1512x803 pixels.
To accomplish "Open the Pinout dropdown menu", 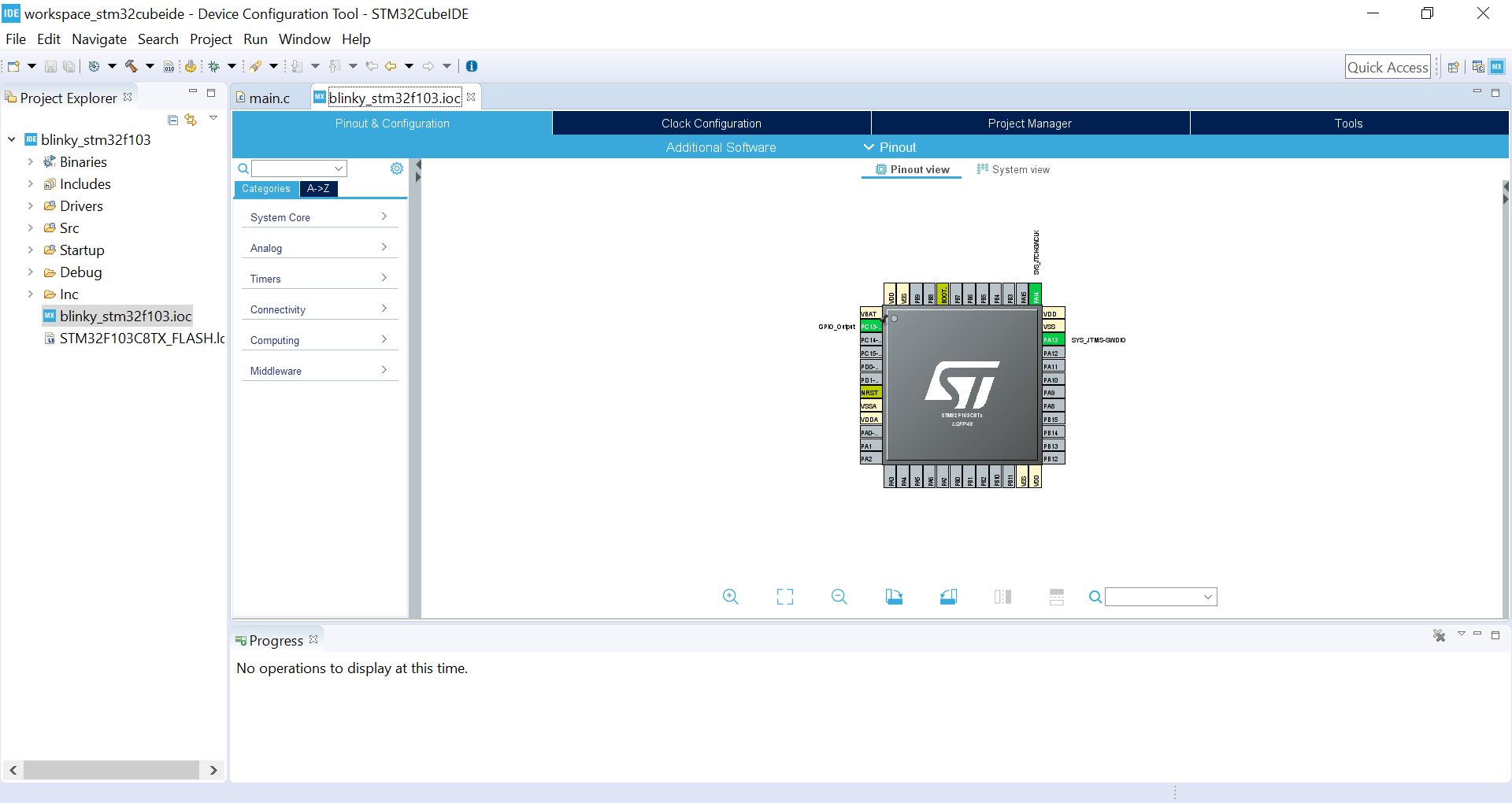I will 890,147.
